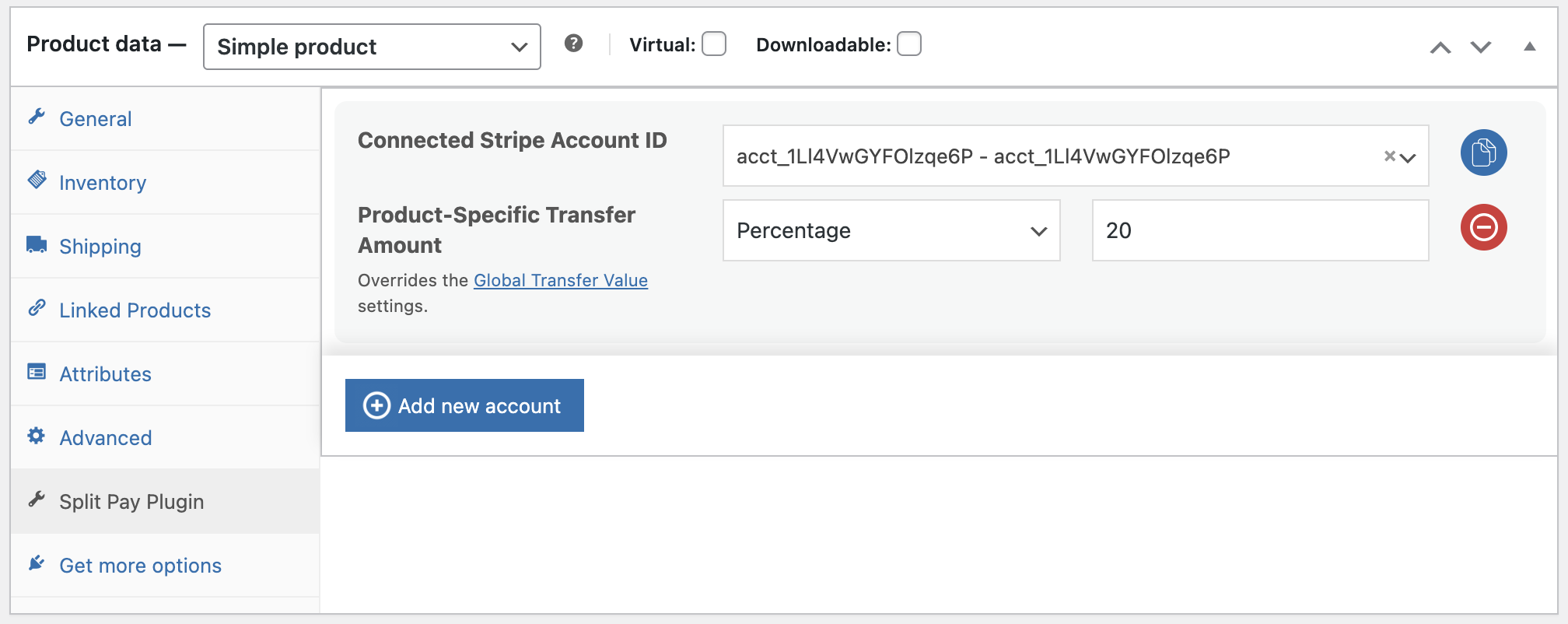
Task: Remove the account via red minus icon
Action: tap(1483, 227)
